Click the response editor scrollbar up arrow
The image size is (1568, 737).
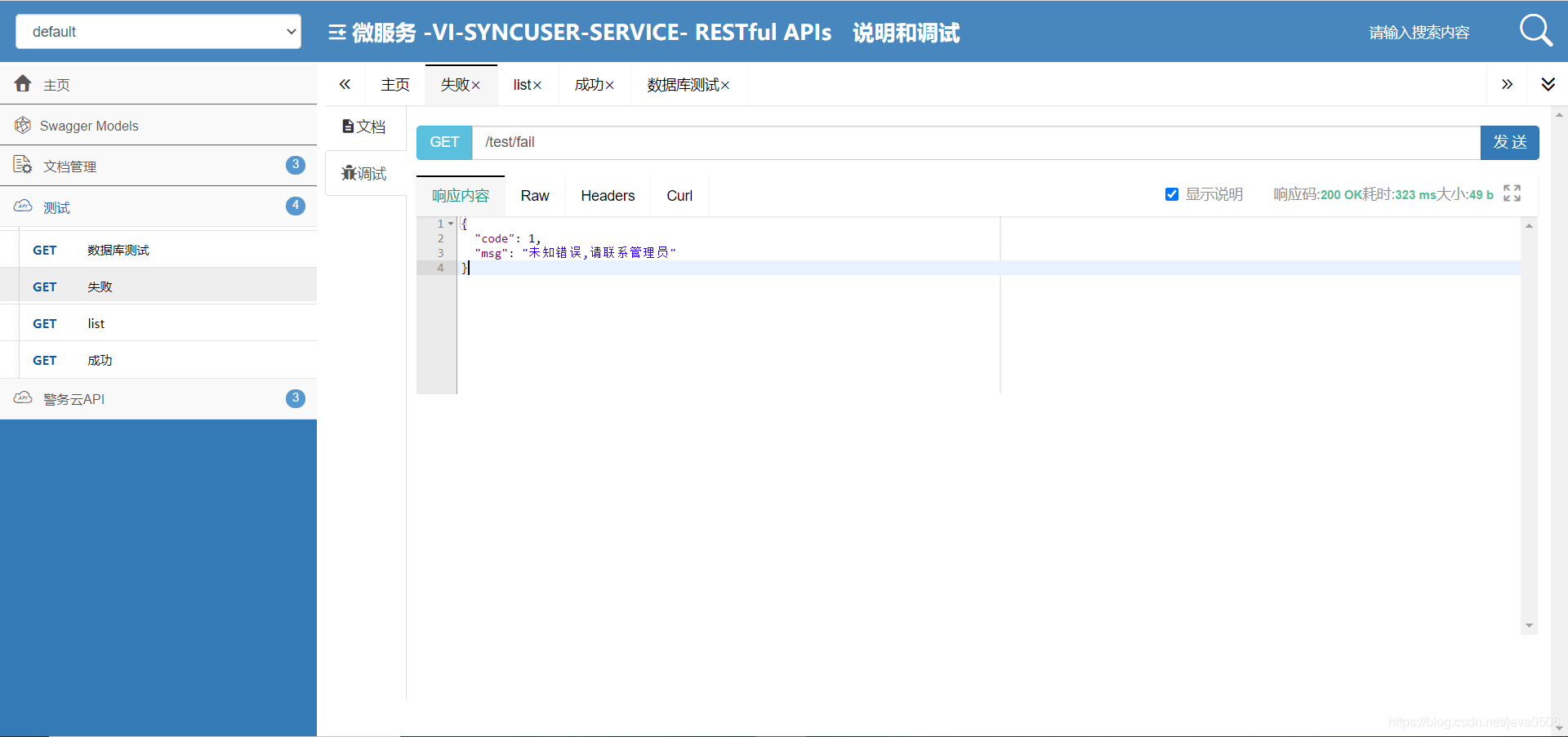1529,225
